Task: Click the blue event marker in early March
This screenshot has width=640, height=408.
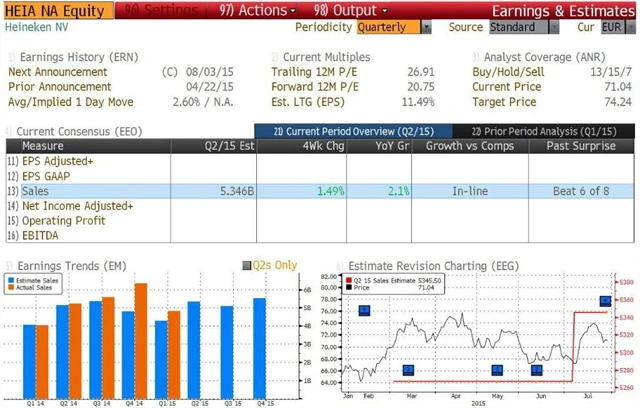Action: point(409,370)
